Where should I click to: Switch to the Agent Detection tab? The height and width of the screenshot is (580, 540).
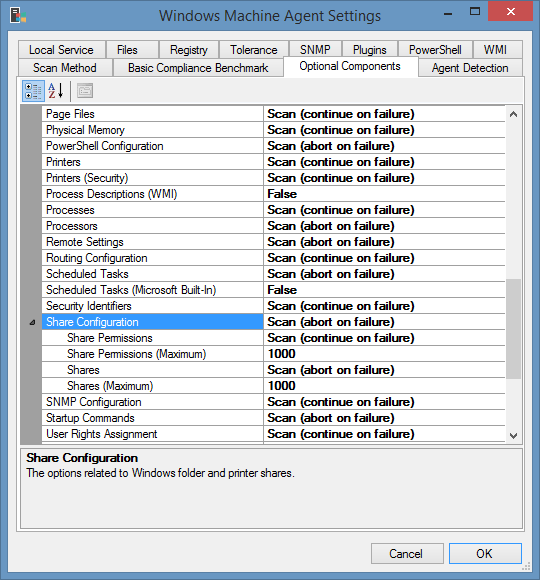click(470, 68)
